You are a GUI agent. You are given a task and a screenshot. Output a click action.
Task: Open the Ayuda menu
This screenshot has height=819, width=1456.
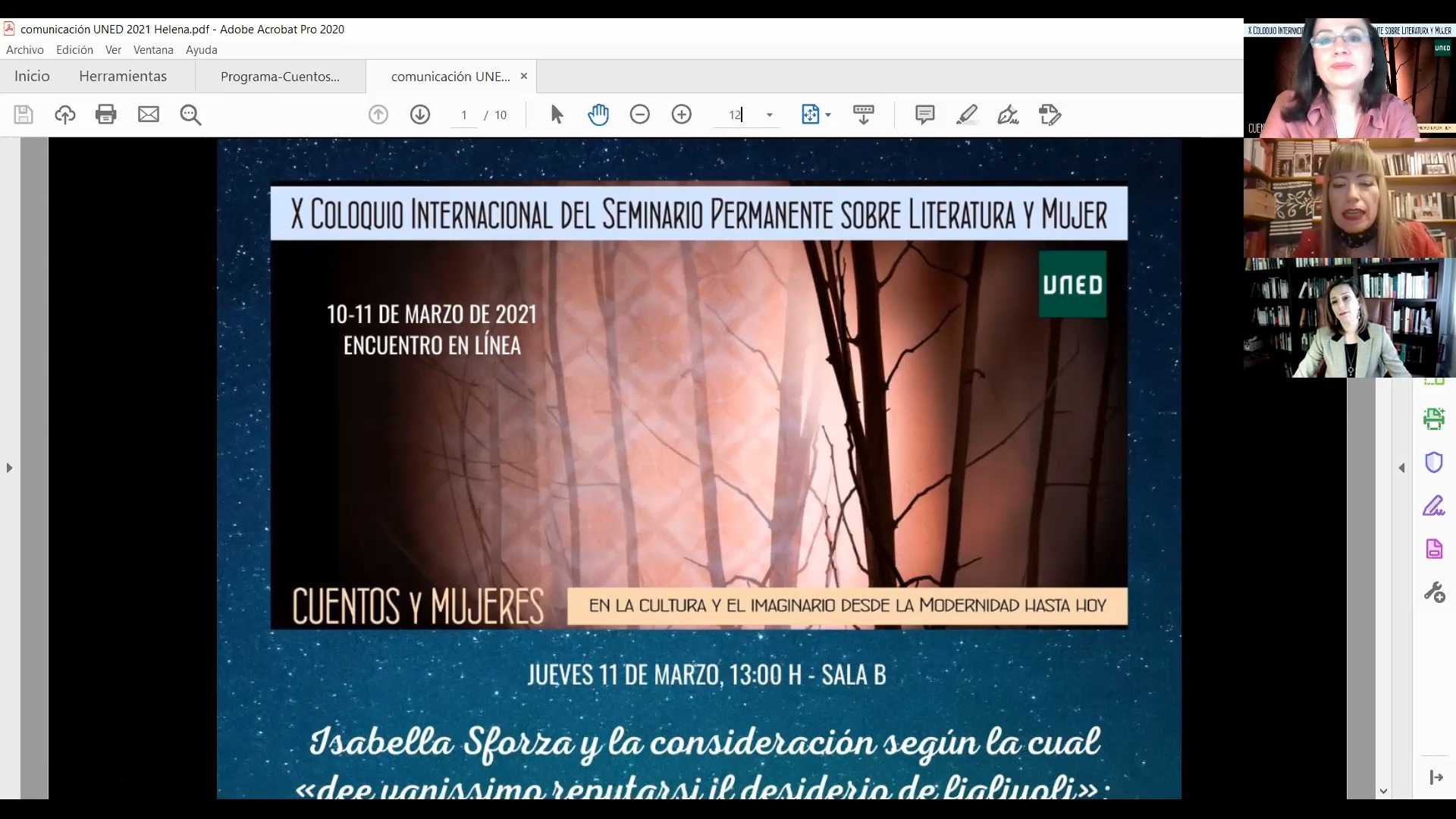point(202,50)
